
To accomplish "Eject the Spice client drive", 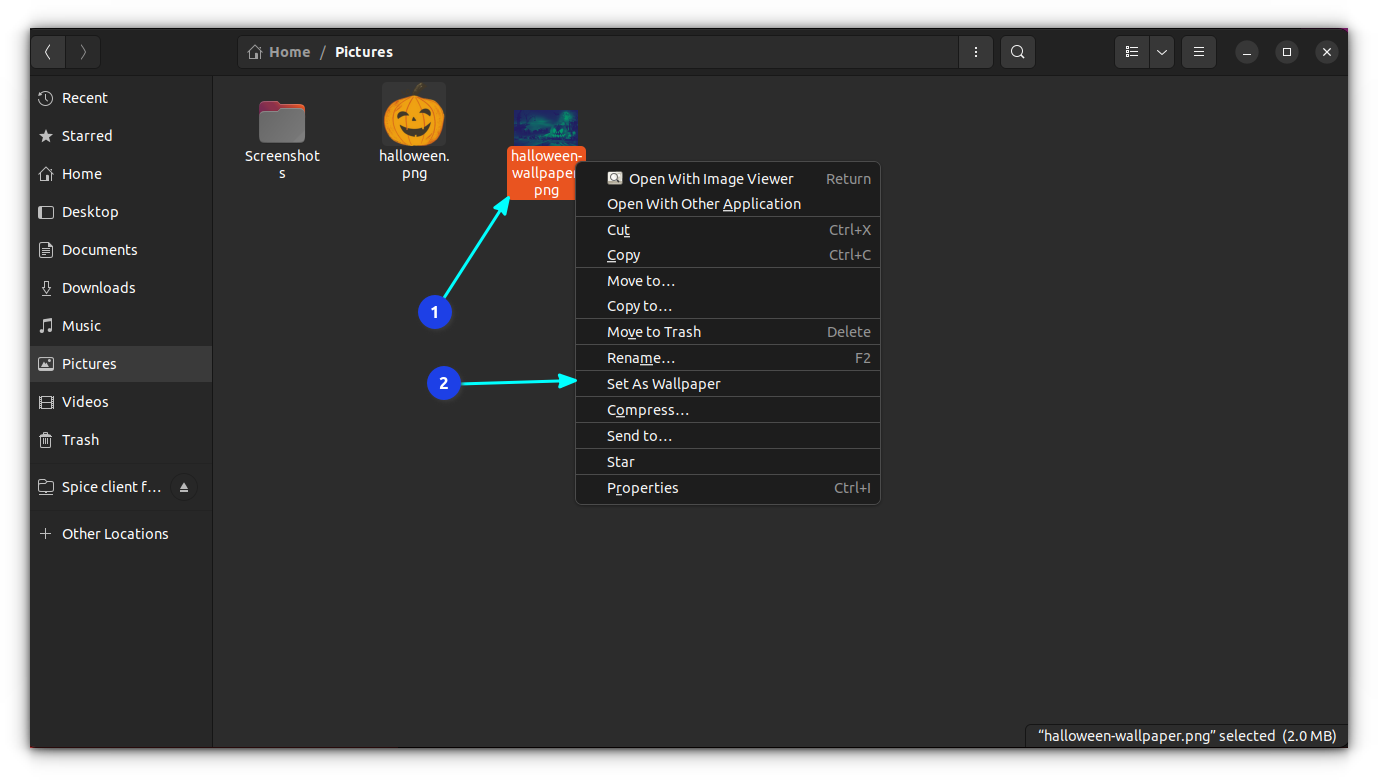I will point(184,488).
